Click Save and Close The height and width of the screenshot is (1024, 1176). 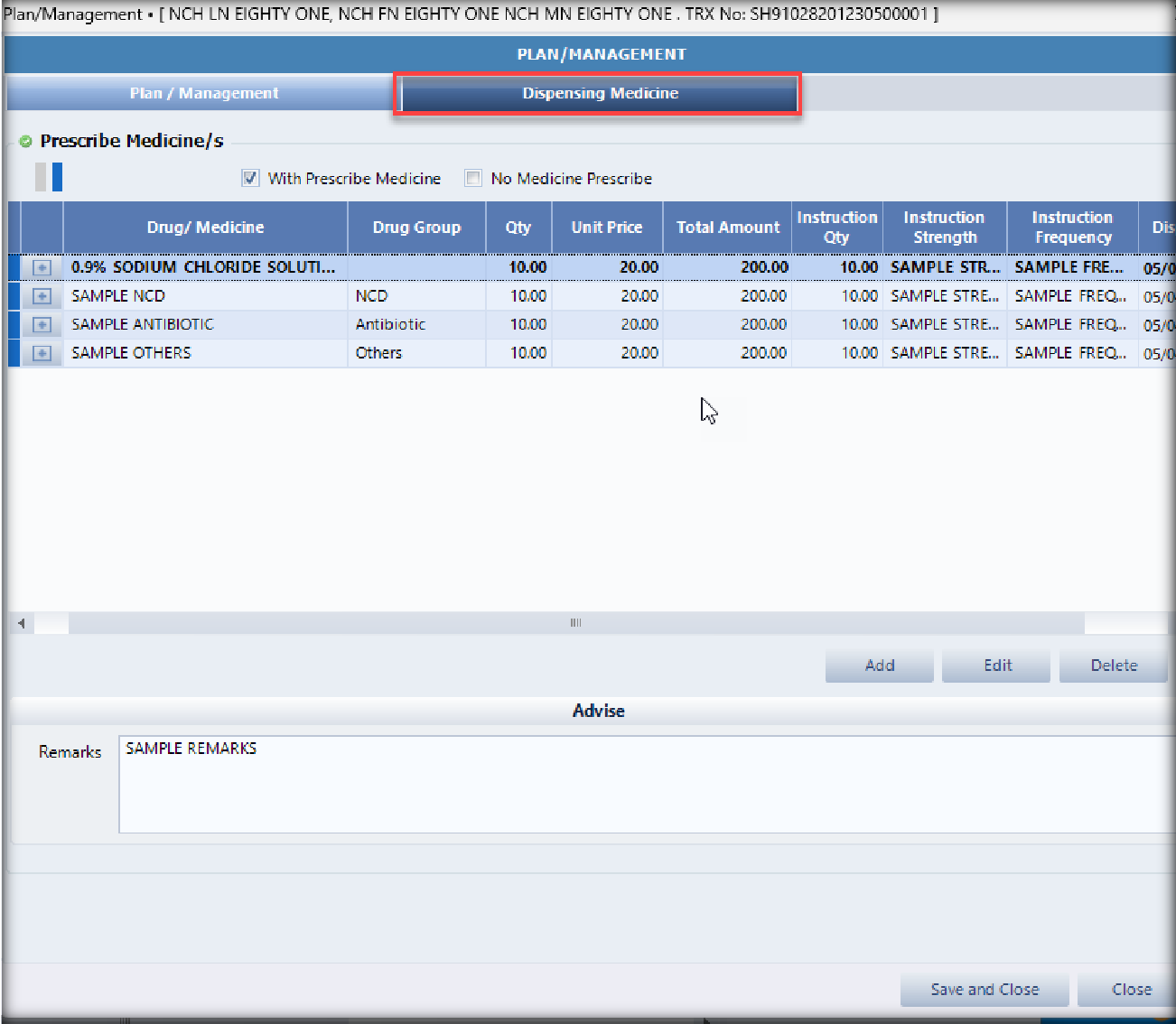click(985, 990)
